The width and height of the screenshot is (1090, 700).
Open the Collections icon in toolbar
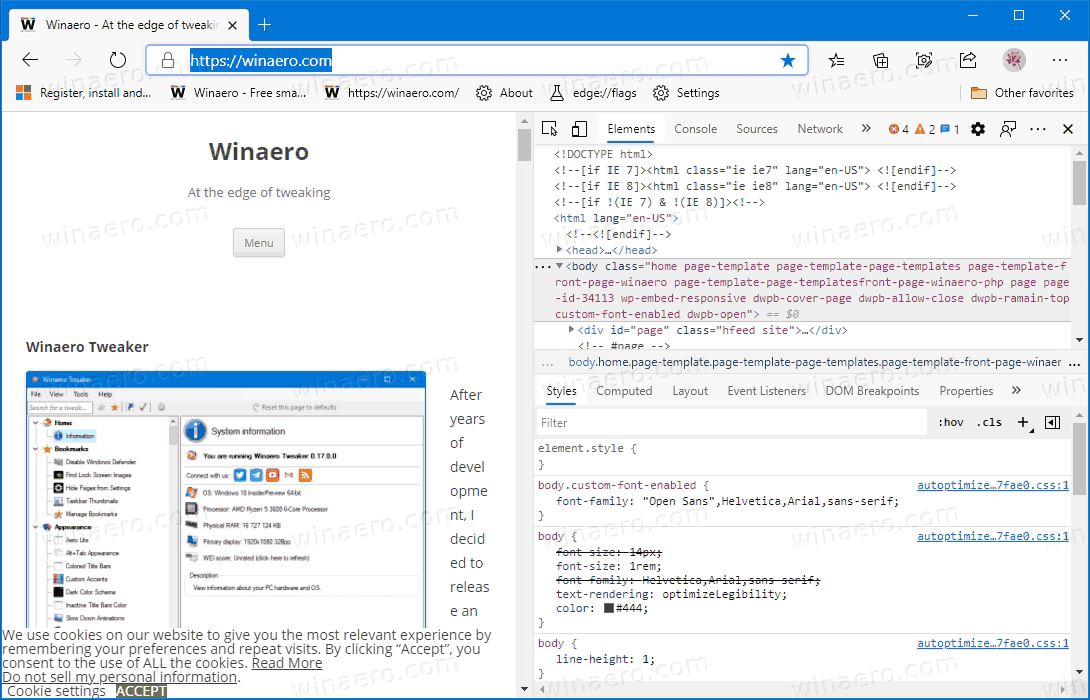[x=881, y=60]
